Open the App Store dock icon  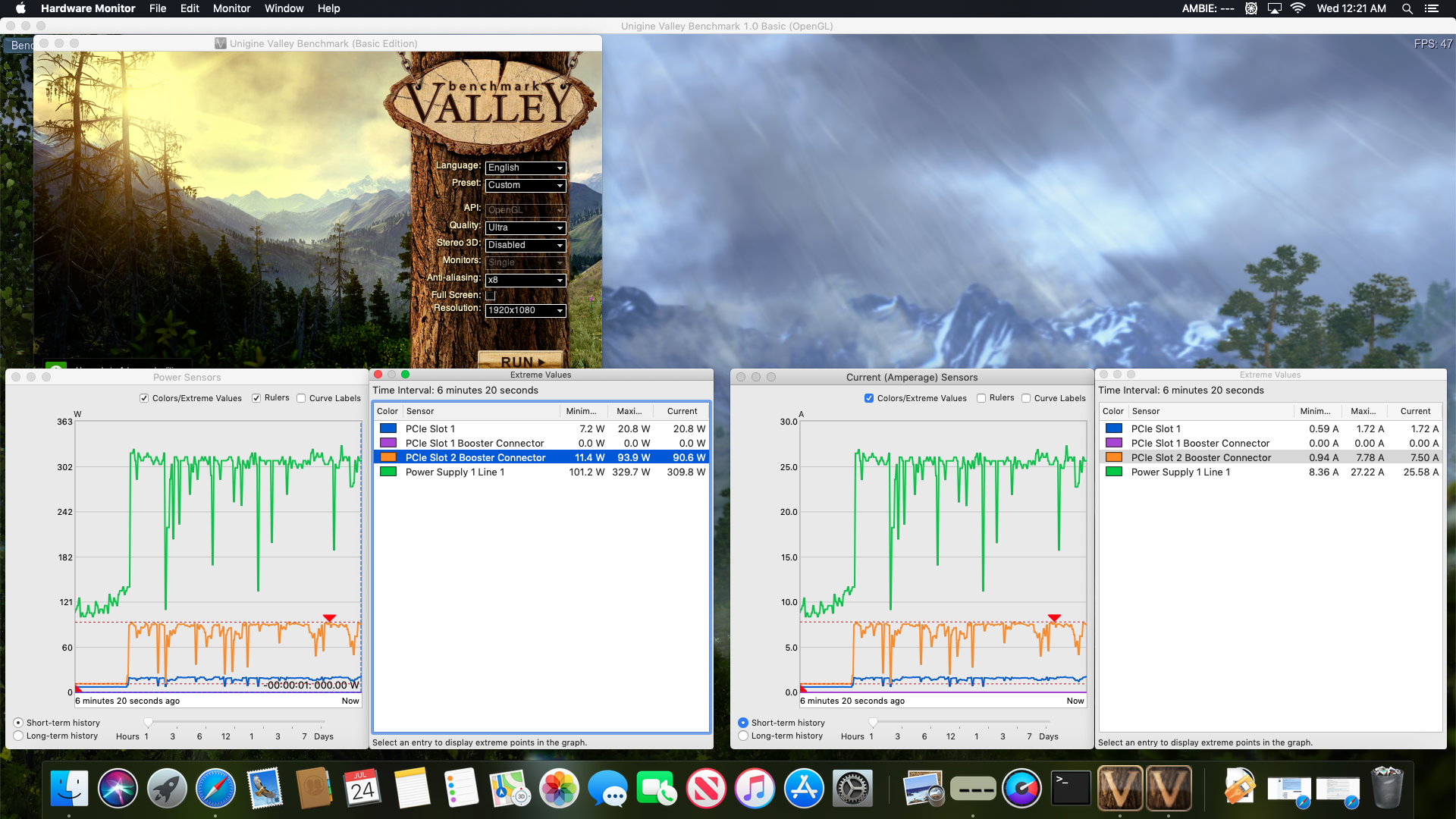tap(804, 789)
